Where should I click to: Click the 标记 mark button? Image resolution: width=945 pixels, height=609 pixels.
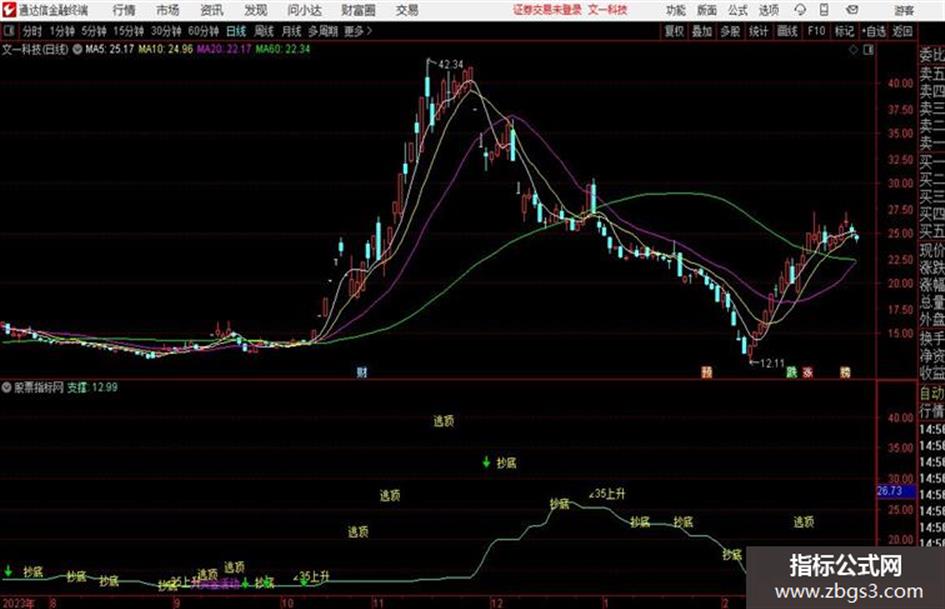pos(844,31)
